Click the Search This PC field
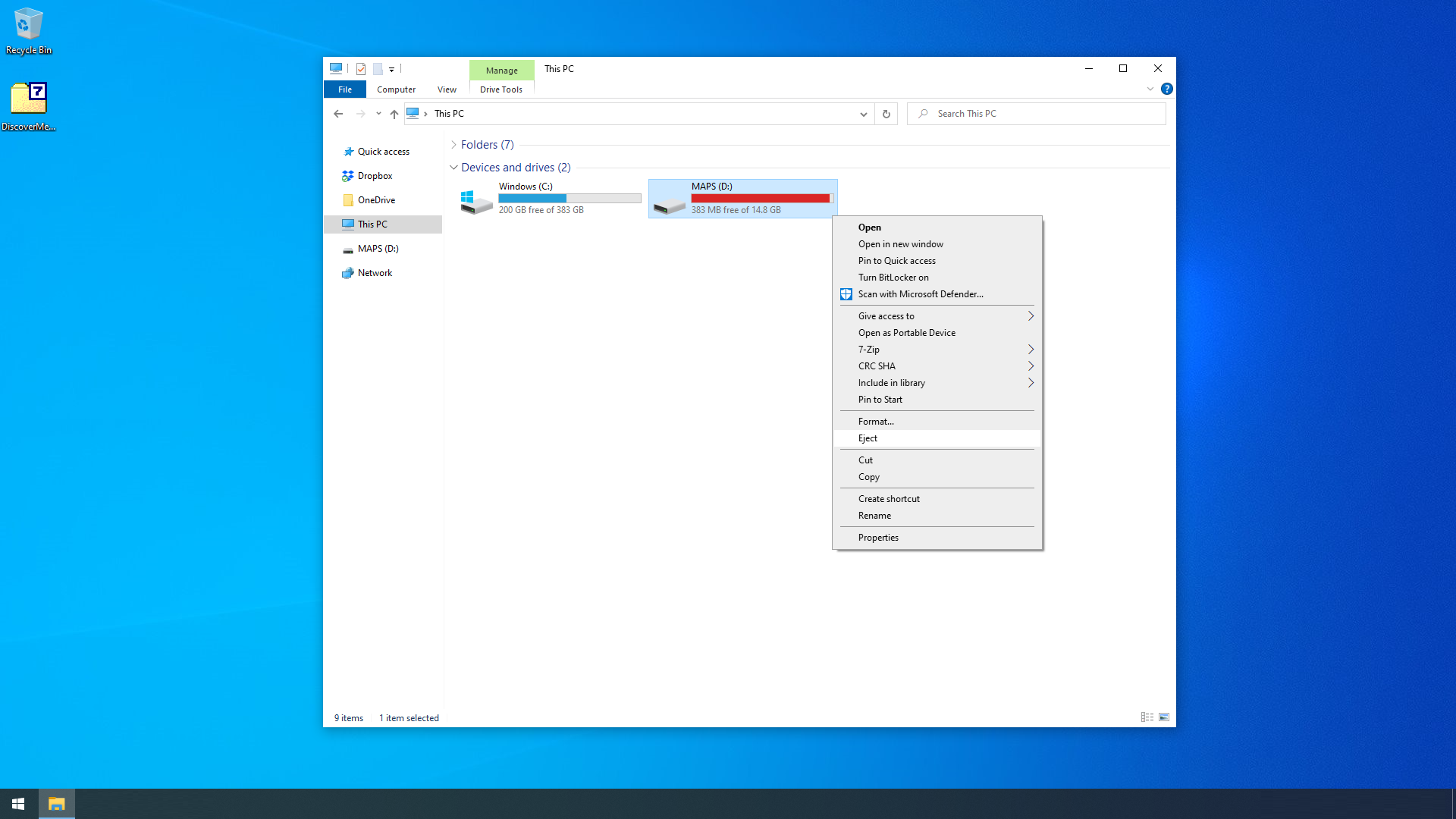 [x=1036, y=114]
